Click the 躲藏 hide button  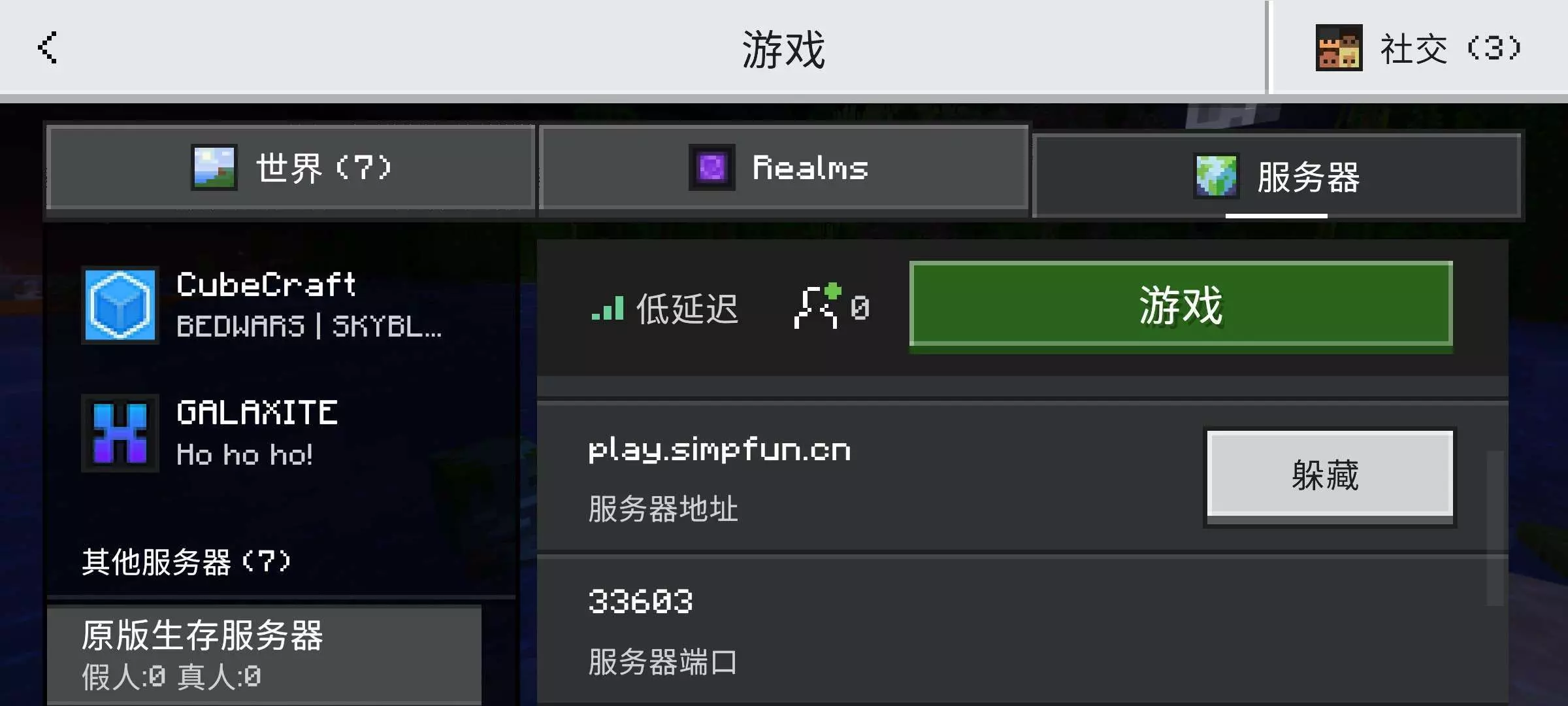[x=1330, y=477]
